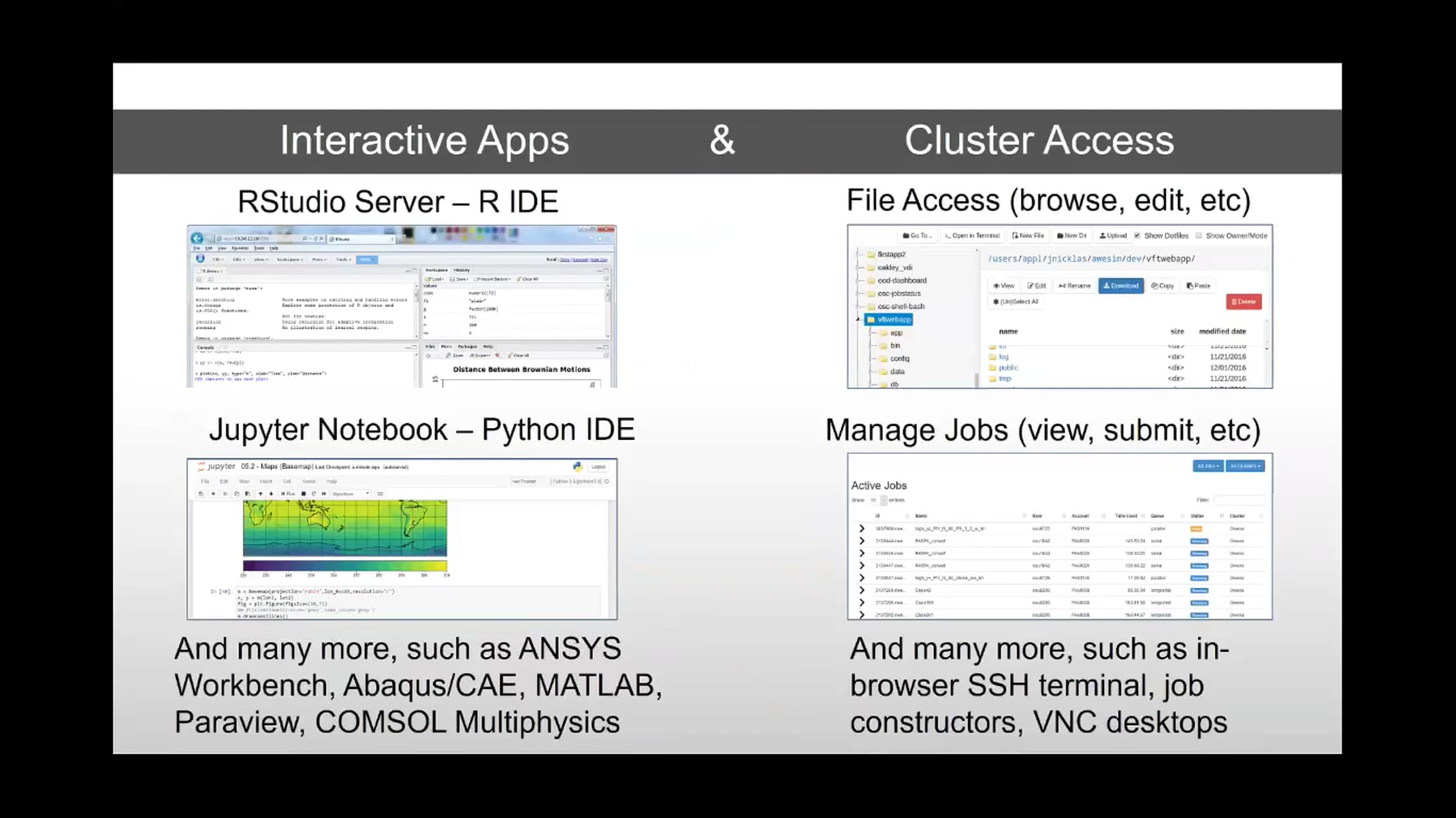Click the file browser Paste button
This screenshot has width=1456, height=818.
[1198, 286]
